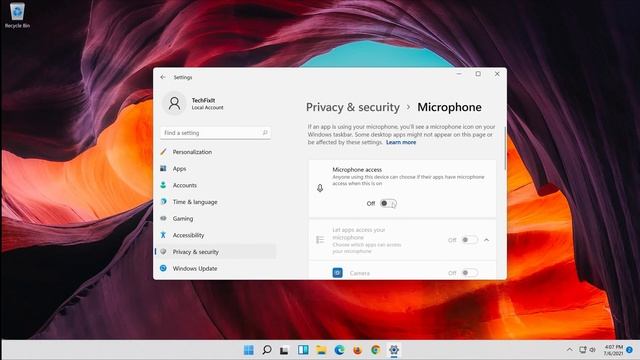Click the Find a setting search box
The height and width of the screenshot is (360, 640).
point(215,133)
